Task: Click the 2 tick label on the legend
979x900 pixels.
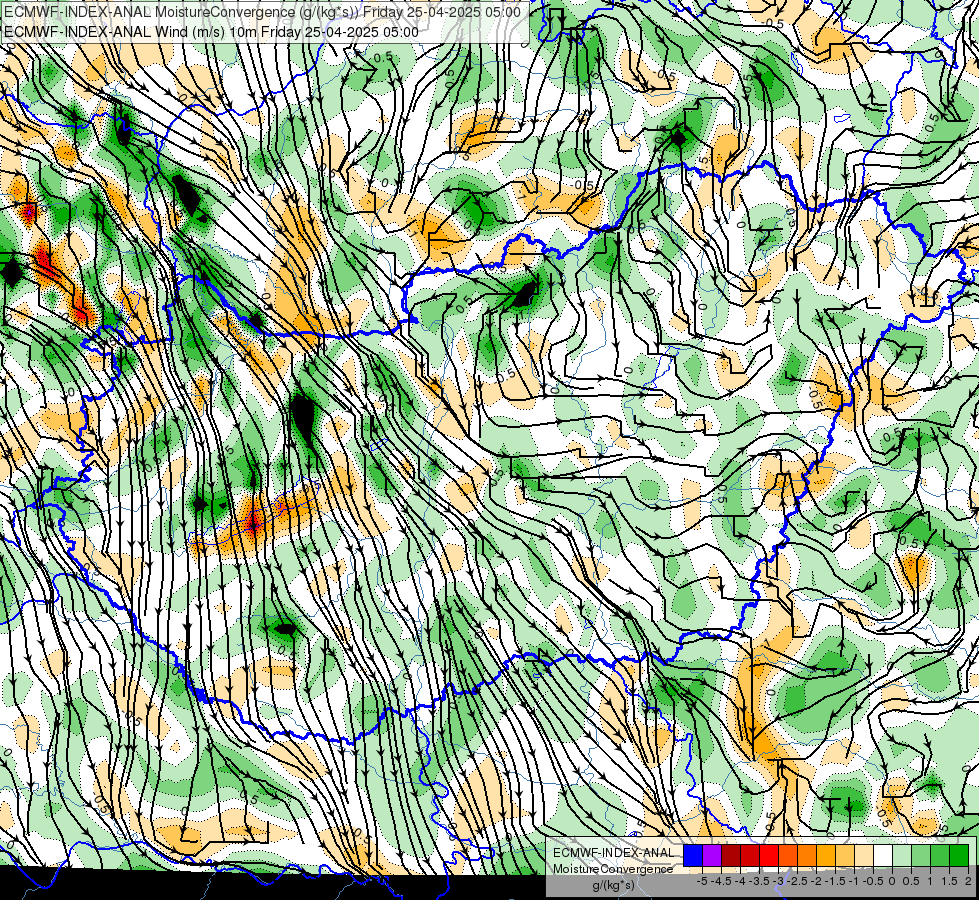Action: 968,881
